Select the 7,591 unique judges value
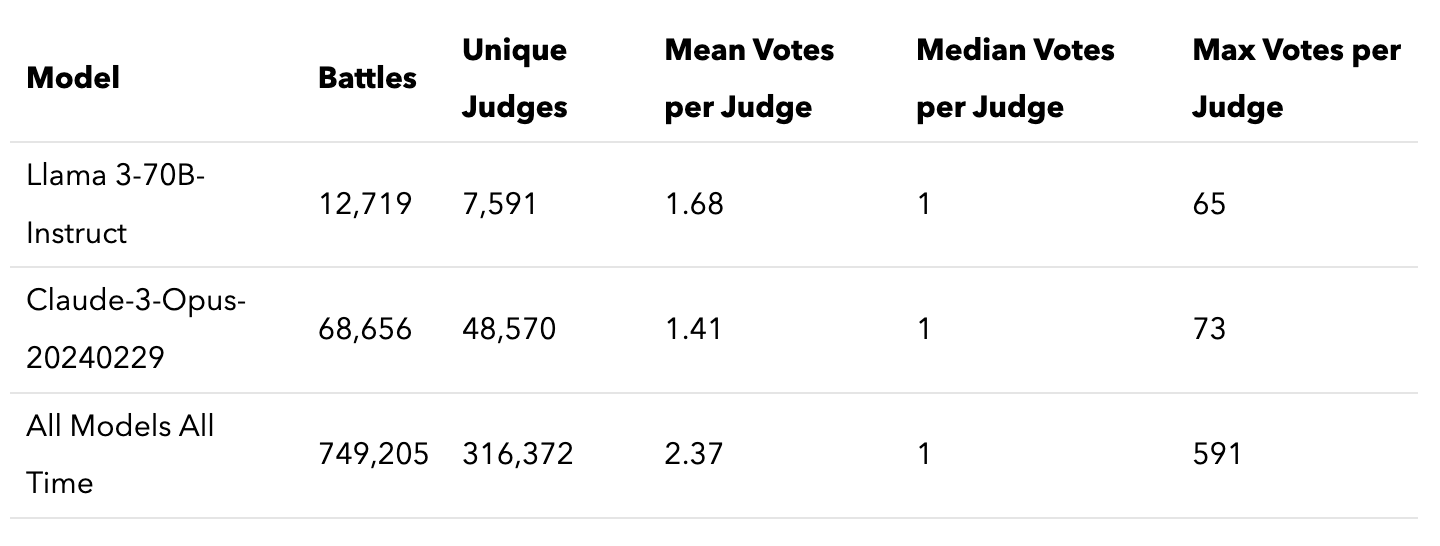The height and width of the screenshot is (546, 1440). pos(499,205)
